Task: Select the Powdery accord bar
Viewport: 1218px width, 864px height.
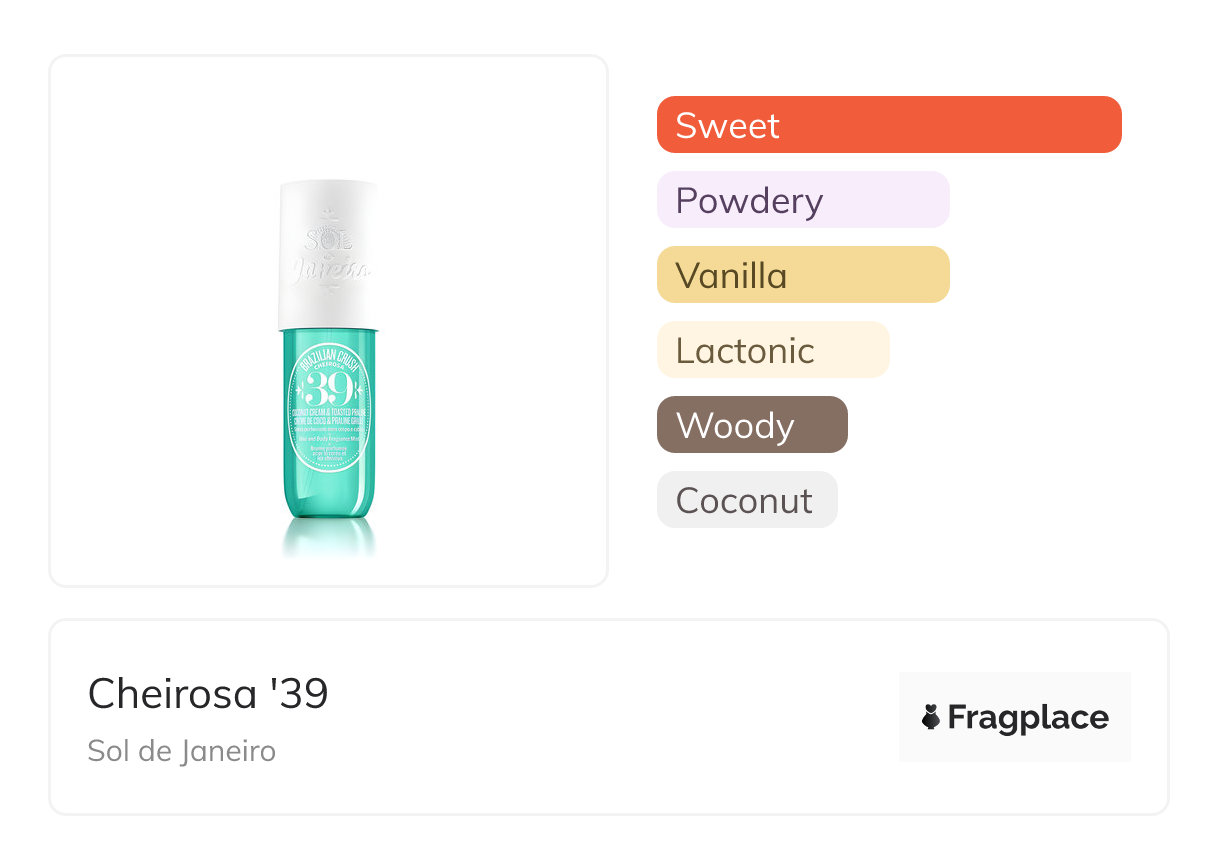Action: [x=803, y=200]
